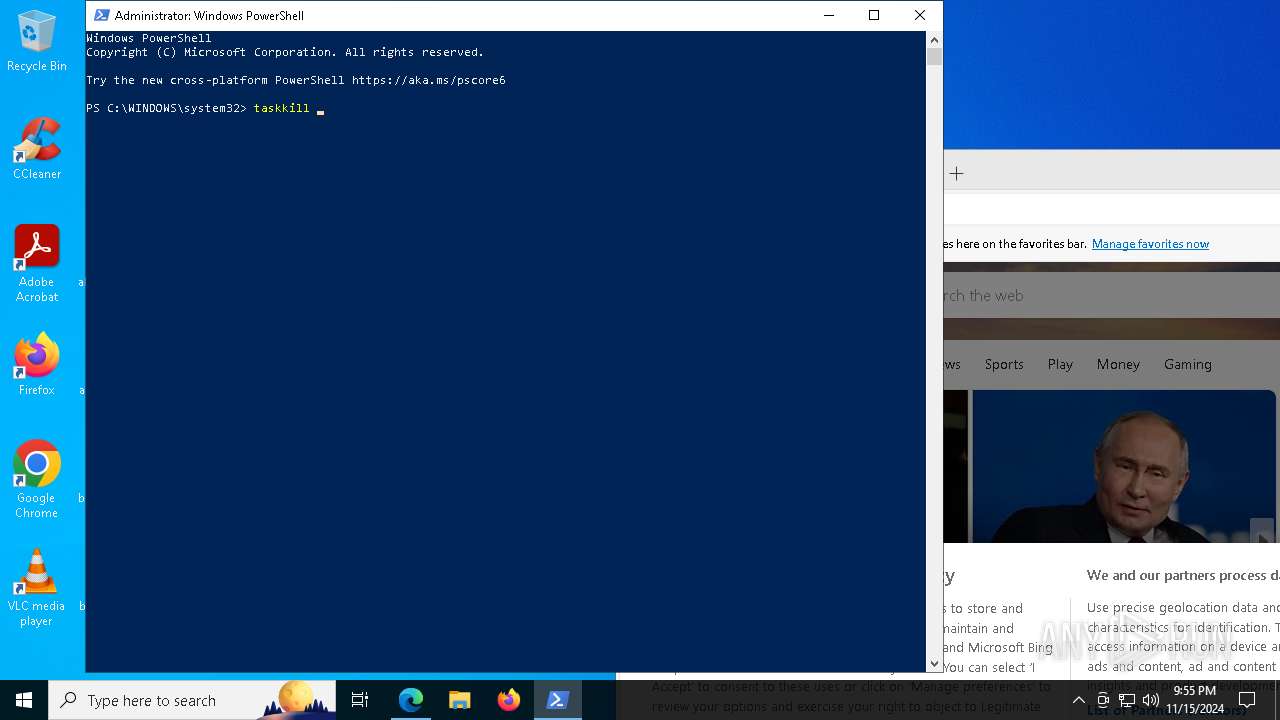Click the PowerShell icon in the title bar

(101, 15)
